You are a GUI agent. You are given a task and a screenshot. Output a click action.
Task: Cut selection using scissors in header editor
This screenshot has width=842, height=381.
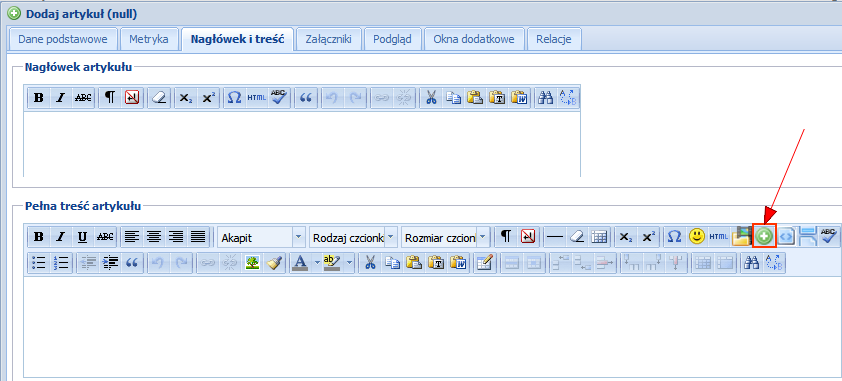431,98
